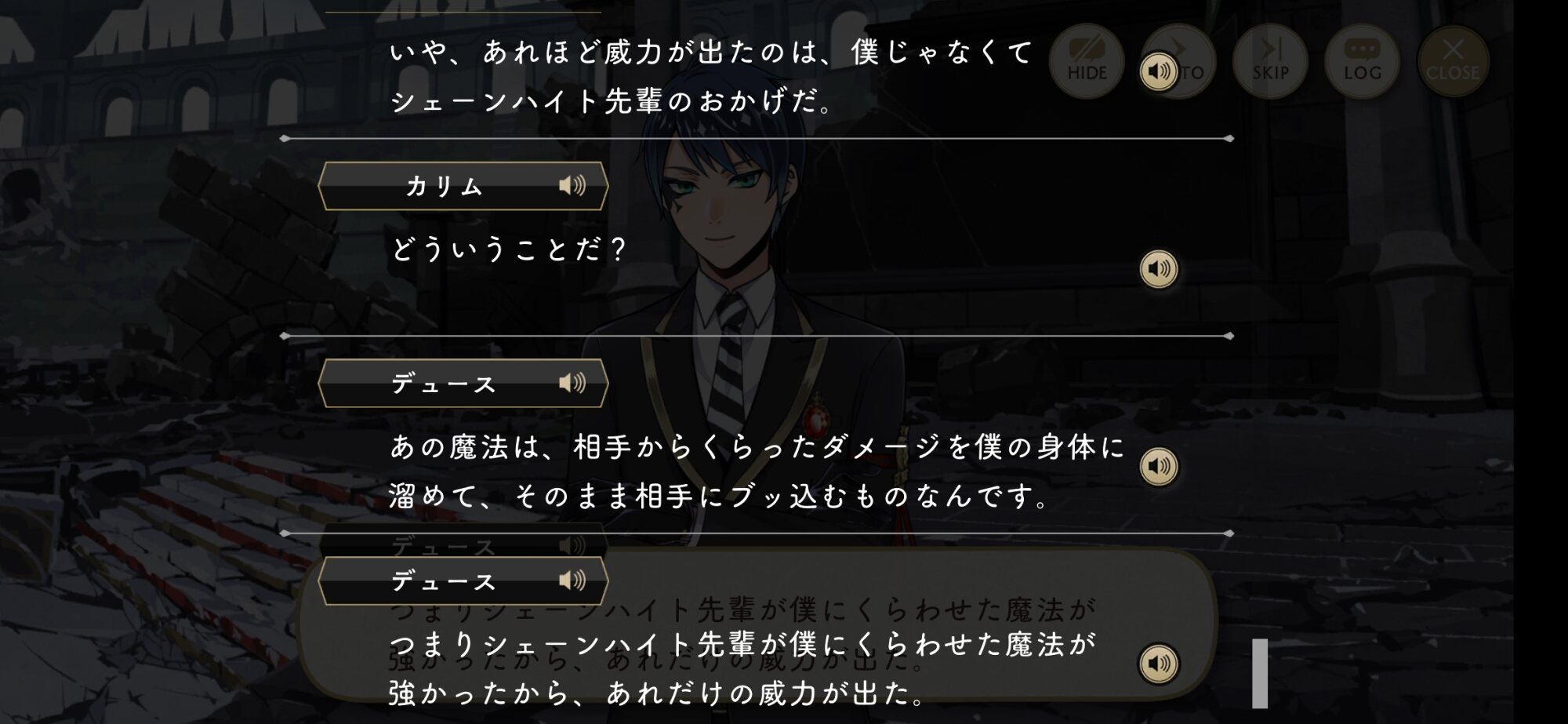Play voice for どういうことだ？ line
Screen dimensions: 1568x724
coord(1159,269)
